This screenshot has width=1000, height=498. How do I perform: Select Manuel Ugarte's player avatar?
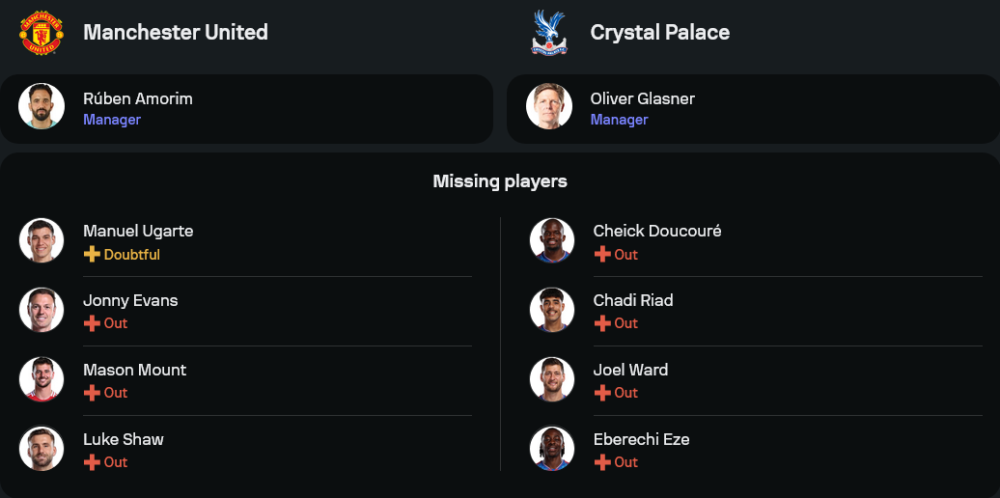tap(41, 241)
